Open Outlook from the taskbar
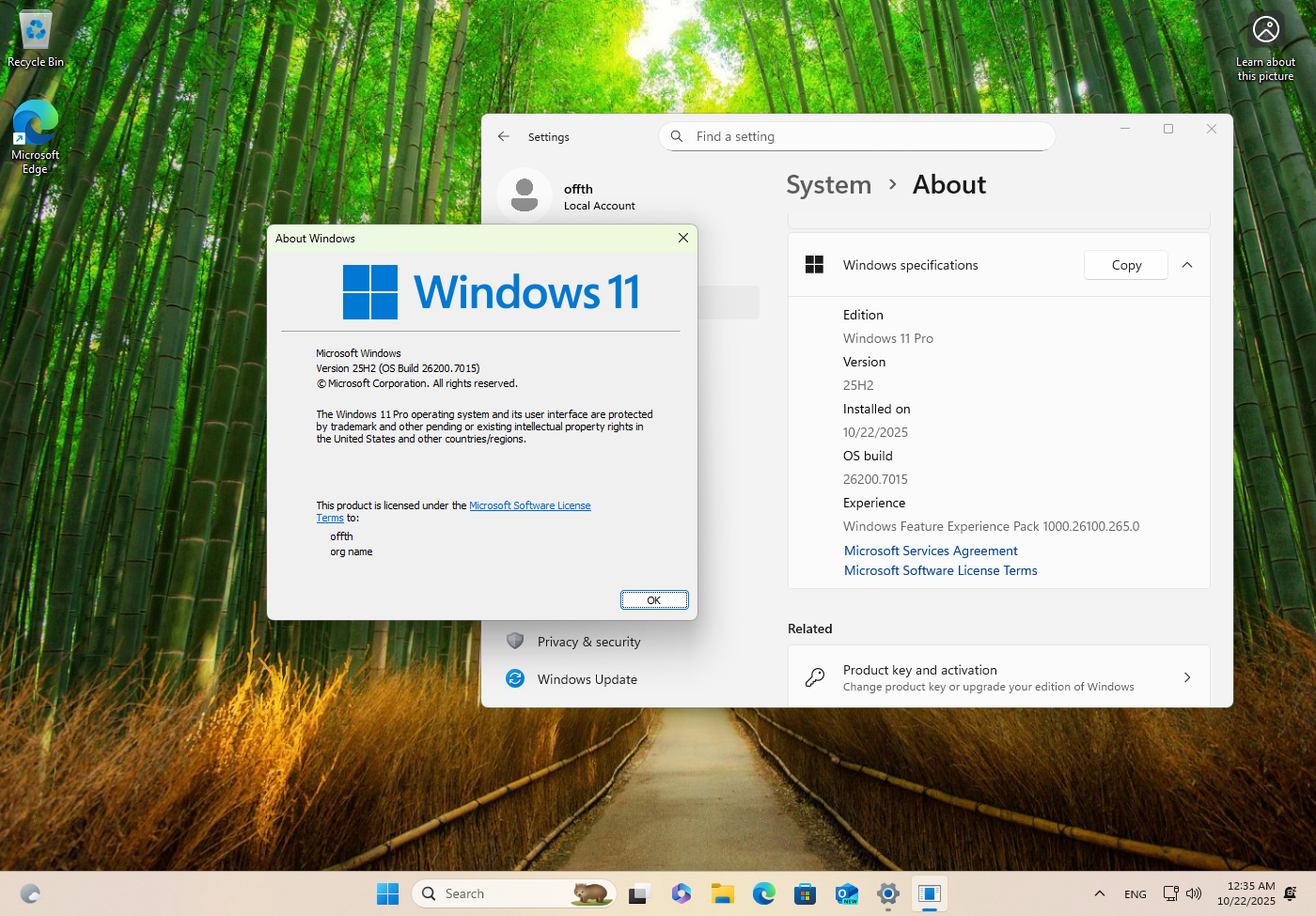This screenshot has height=916, width=1316. [846, 893]
